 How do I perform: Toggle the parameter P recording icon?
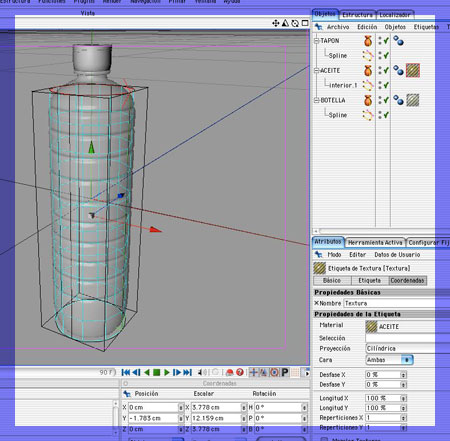pos(285,372)
